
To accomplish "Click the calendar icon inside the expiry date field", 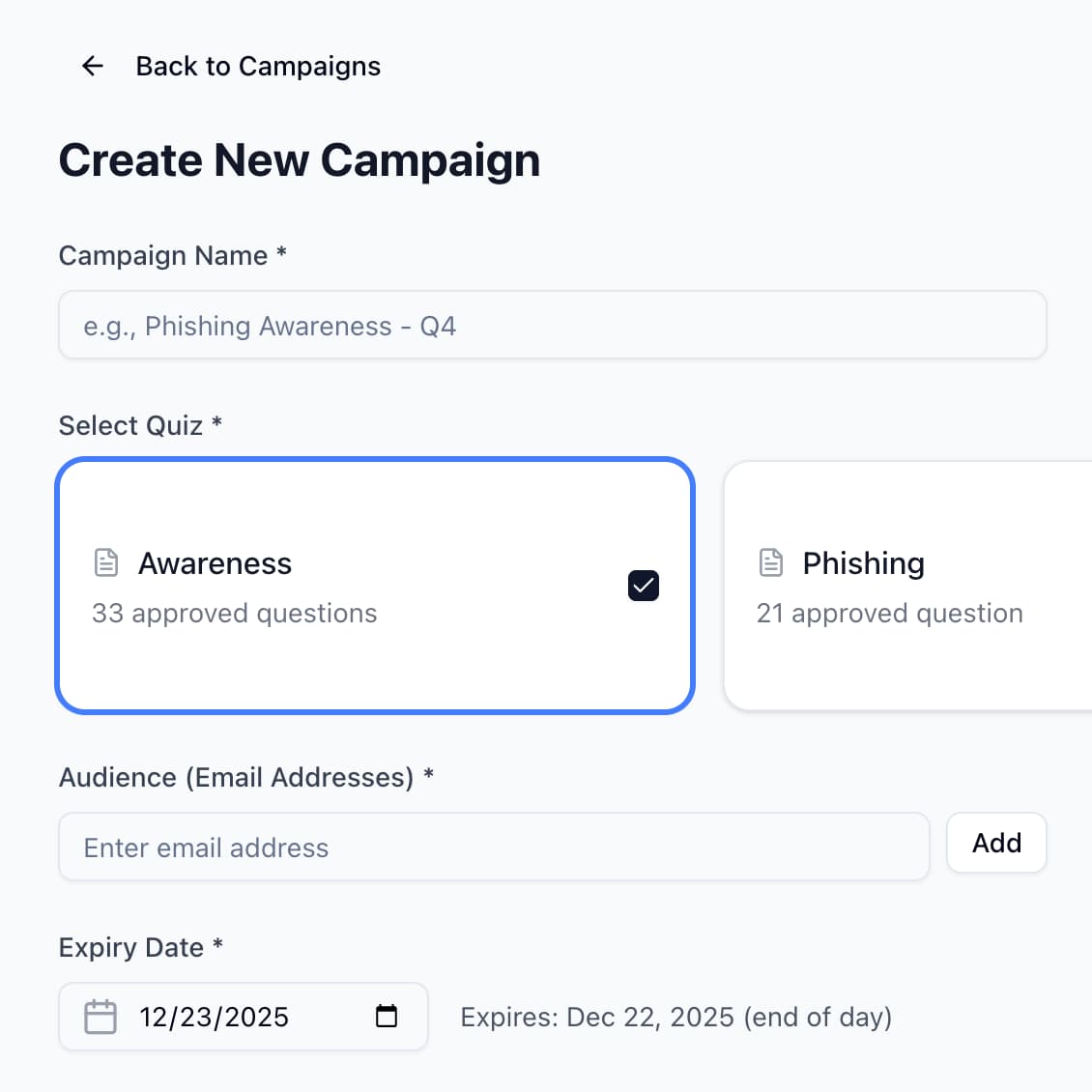I will (100, 1017).
